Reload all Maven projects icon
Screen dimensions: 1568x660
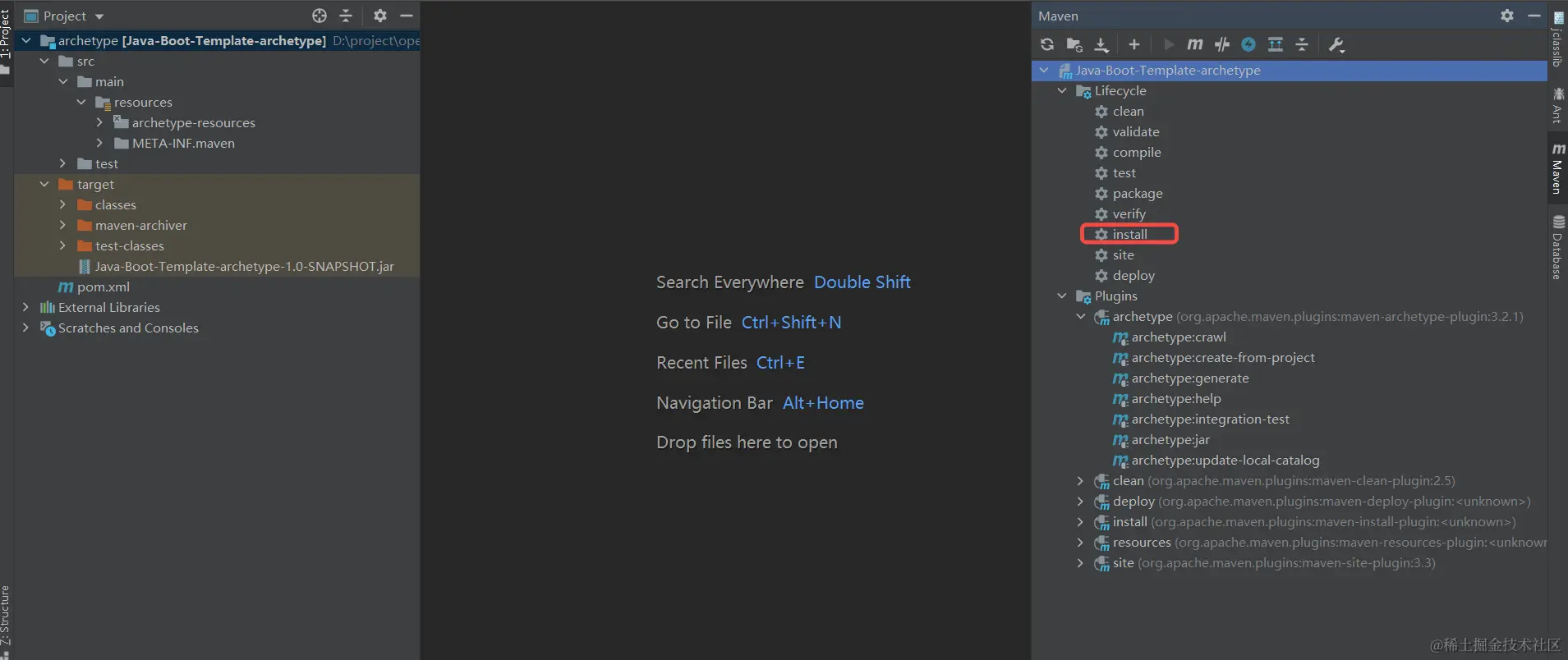coord(1047,44)
